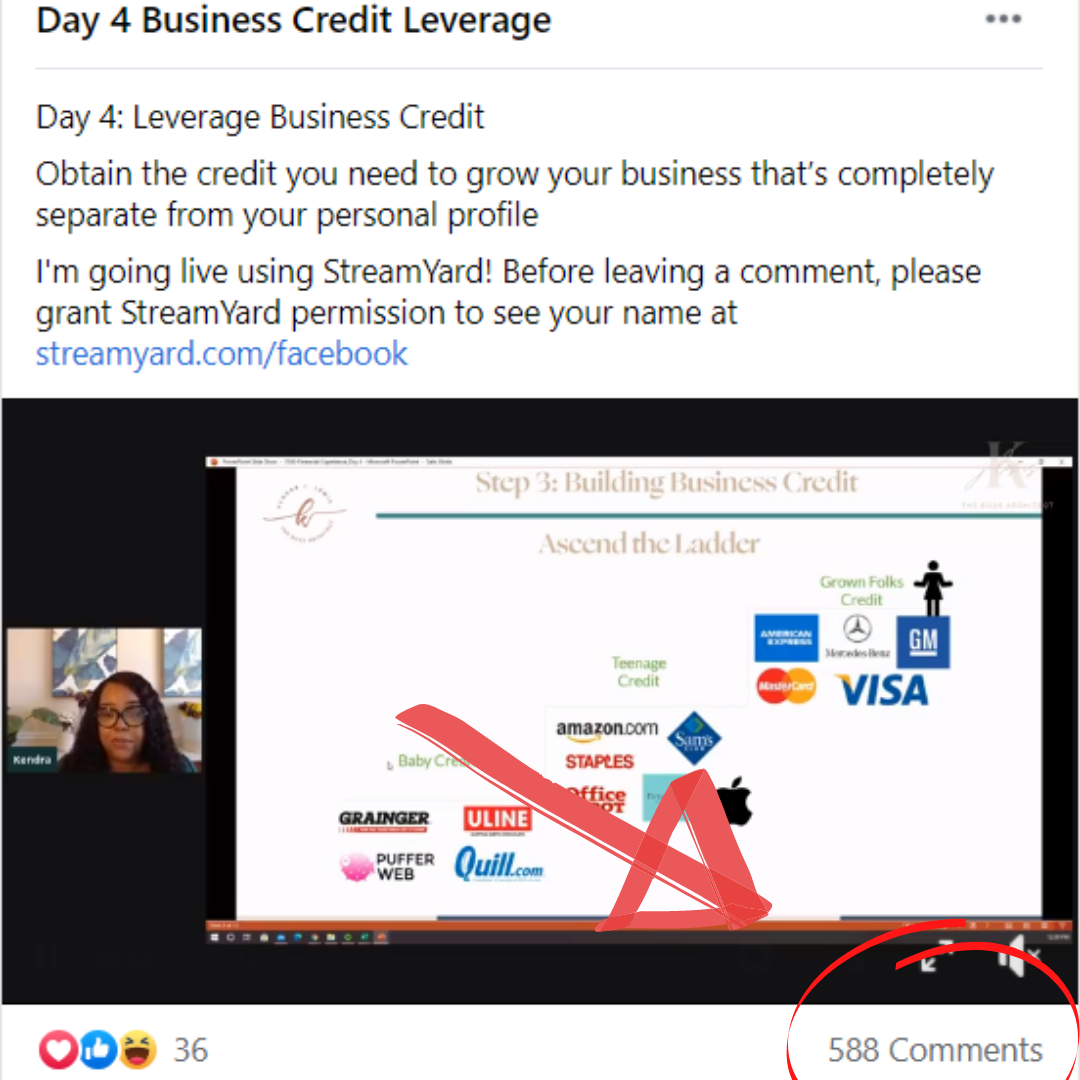The image size is (1080, 1080).
Task: Click the Day 4 Business Credit Leverage title
Action: (x=293, y=20)
